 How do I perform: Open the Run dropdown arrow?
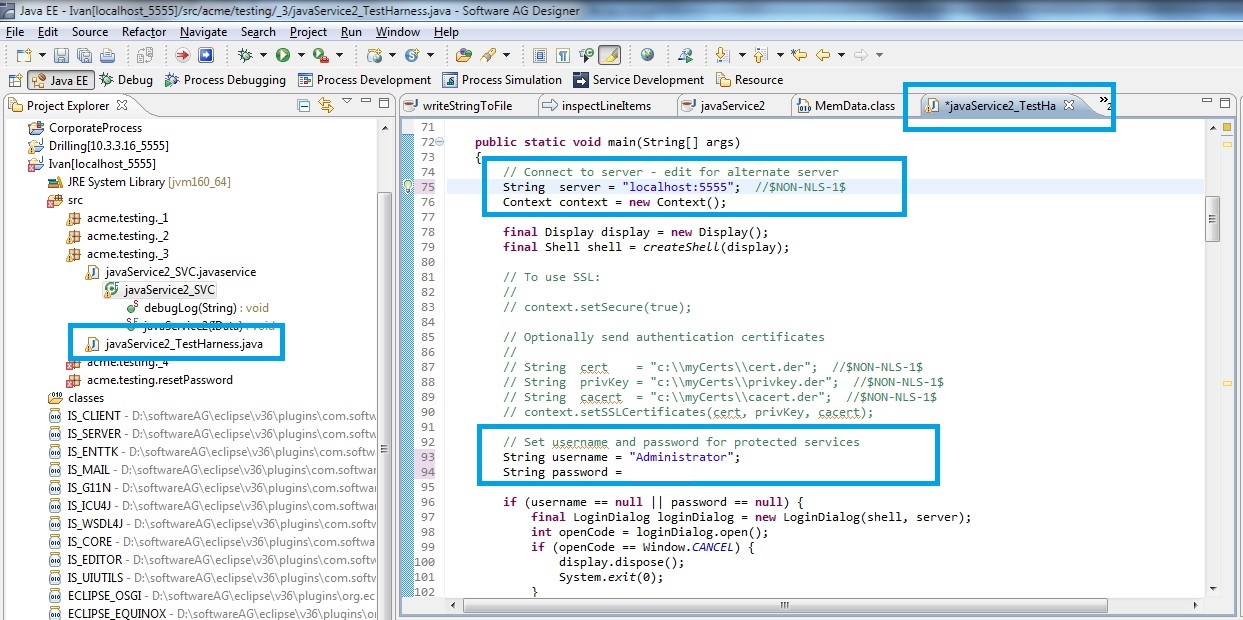click(300, 55)
